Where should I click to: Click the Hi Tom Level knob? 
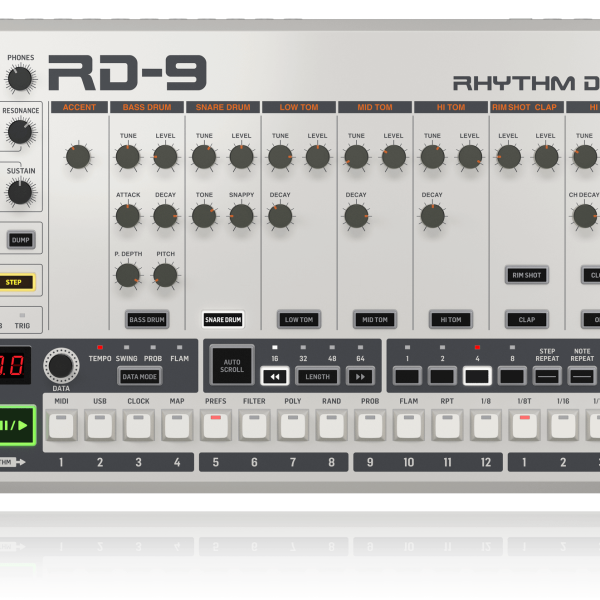(470, 157)
